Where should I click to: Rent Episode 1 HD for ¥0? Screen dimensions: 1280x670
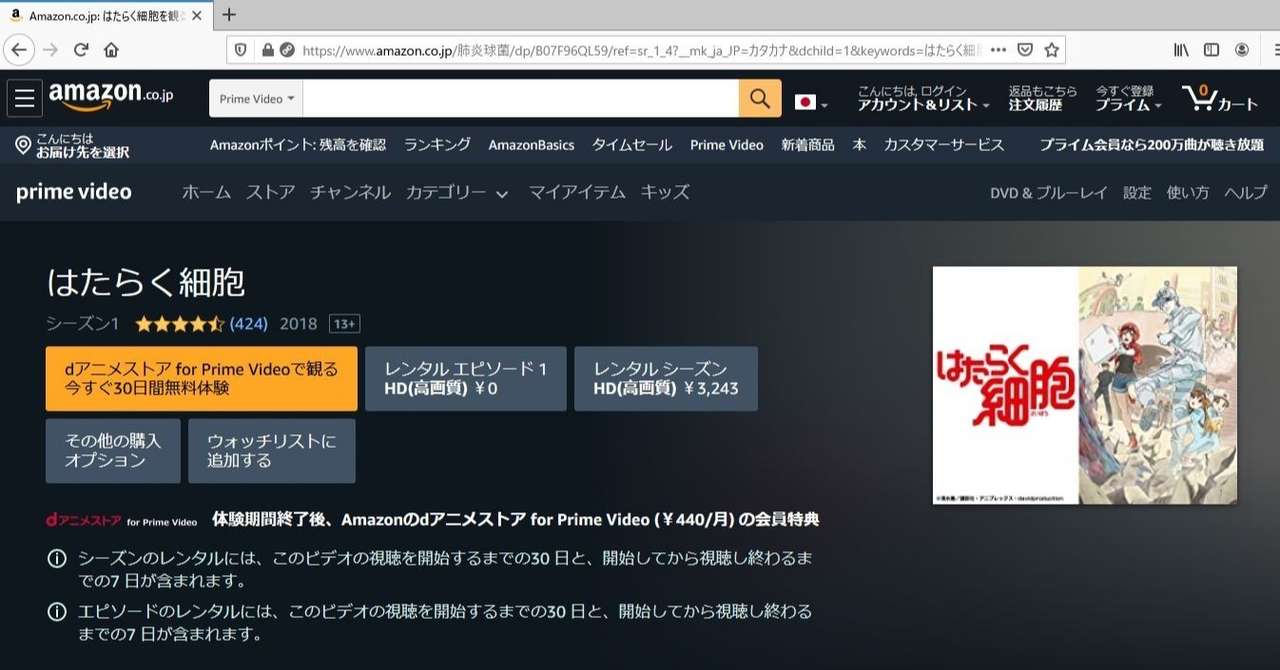click(466, 378)
